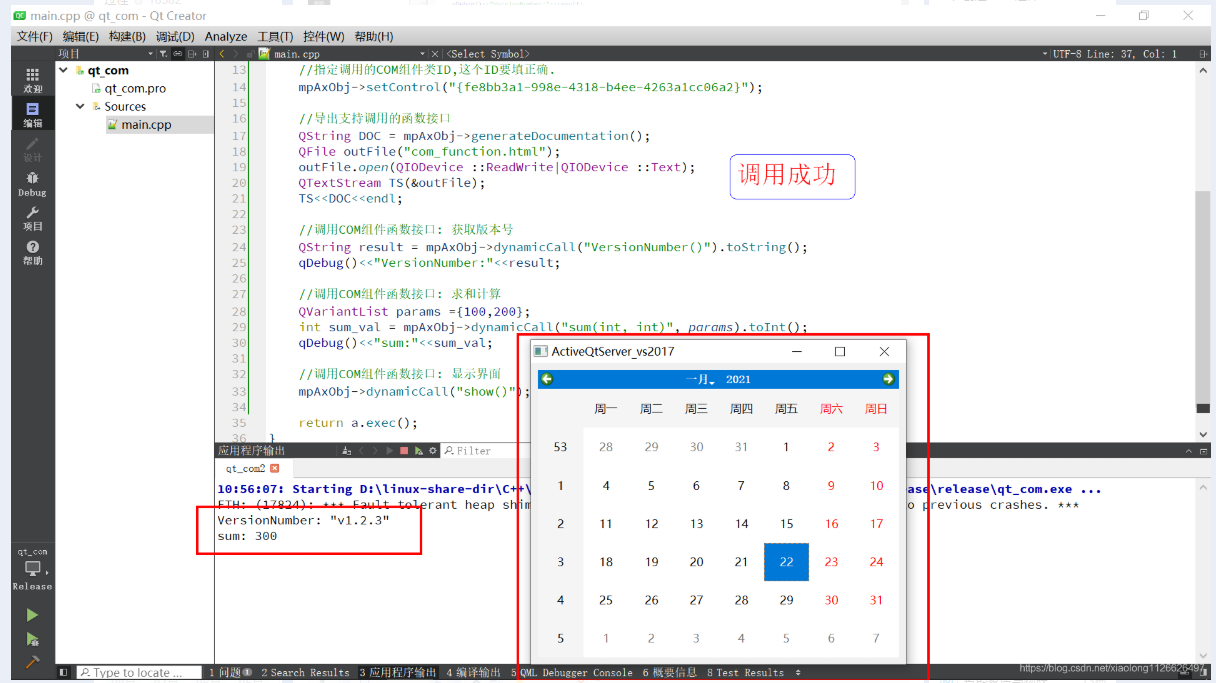The height and width of the screenshot is (683, 1216).
Task: Select date 22 in the ActiveQtServer calendar
Action: click(x=786, y=562)
